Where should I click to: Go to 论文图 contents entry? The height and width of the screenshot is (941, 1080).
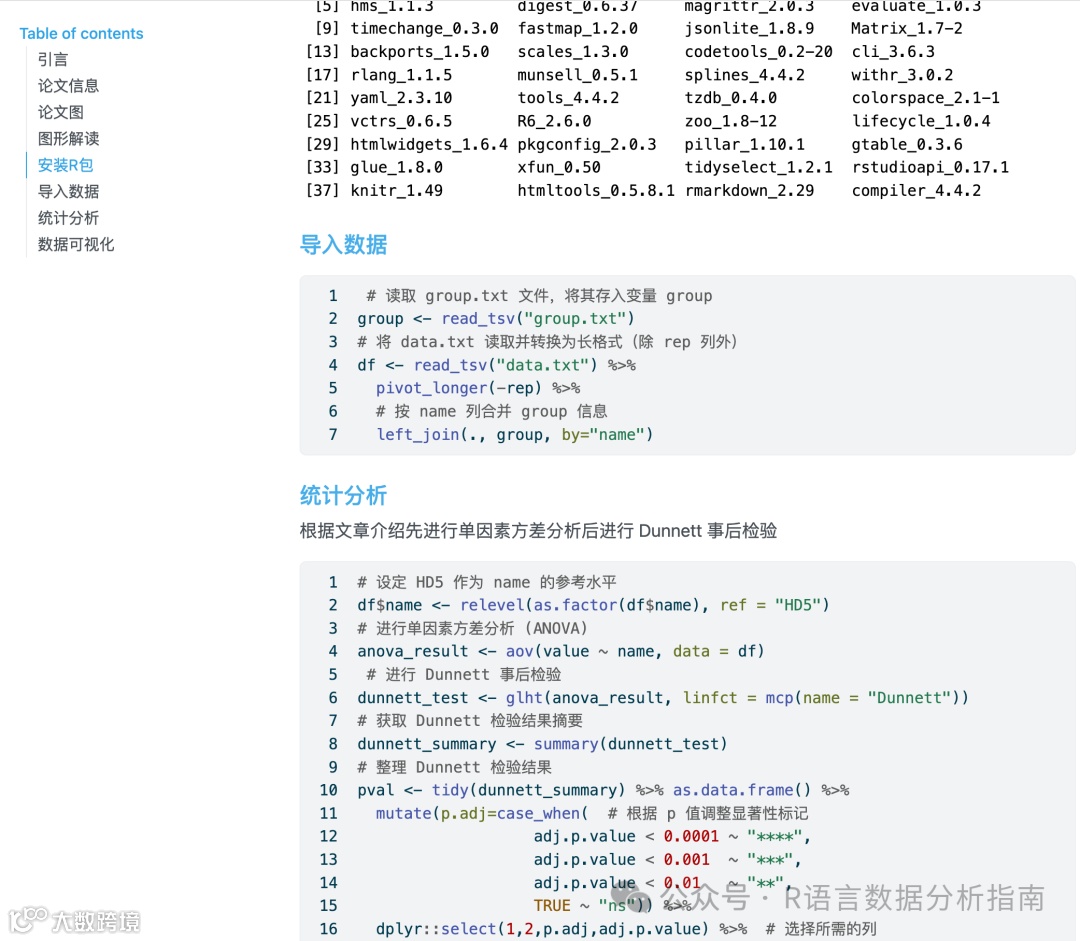tap(61, 112)
